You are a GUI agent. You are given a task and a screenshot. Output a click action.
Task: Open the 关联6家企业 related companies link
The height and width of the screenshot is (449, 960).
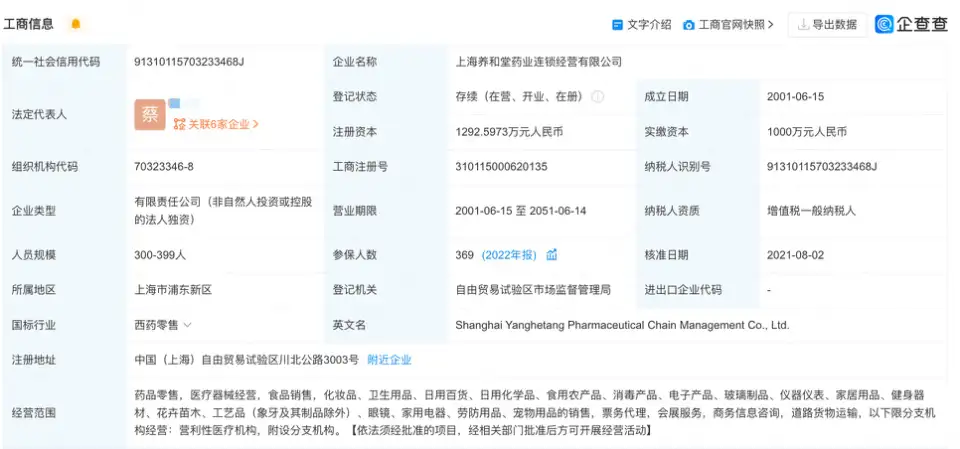click(x=216, y=125)
